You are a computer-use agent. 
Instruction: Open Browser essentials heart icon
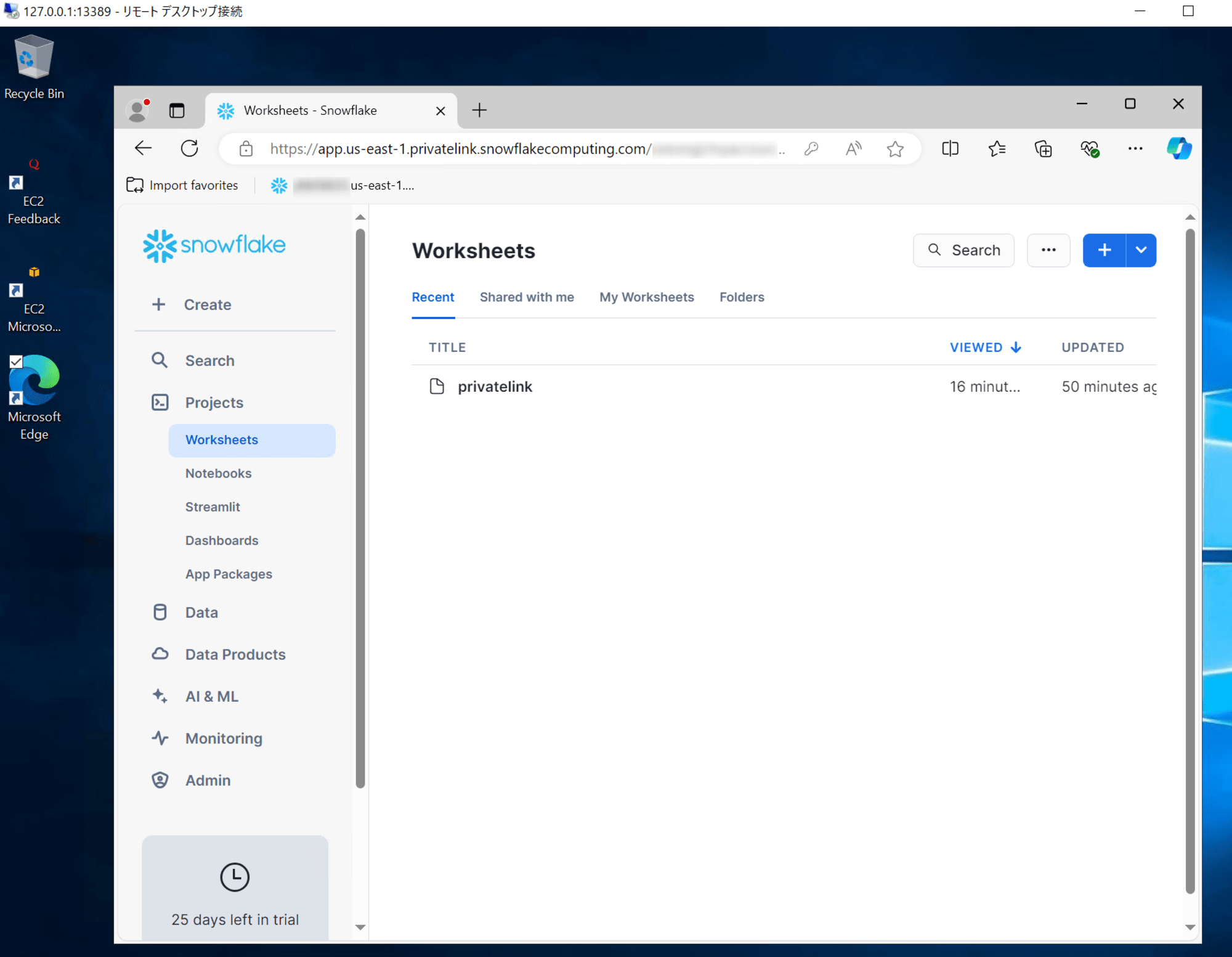point(1089,149)
